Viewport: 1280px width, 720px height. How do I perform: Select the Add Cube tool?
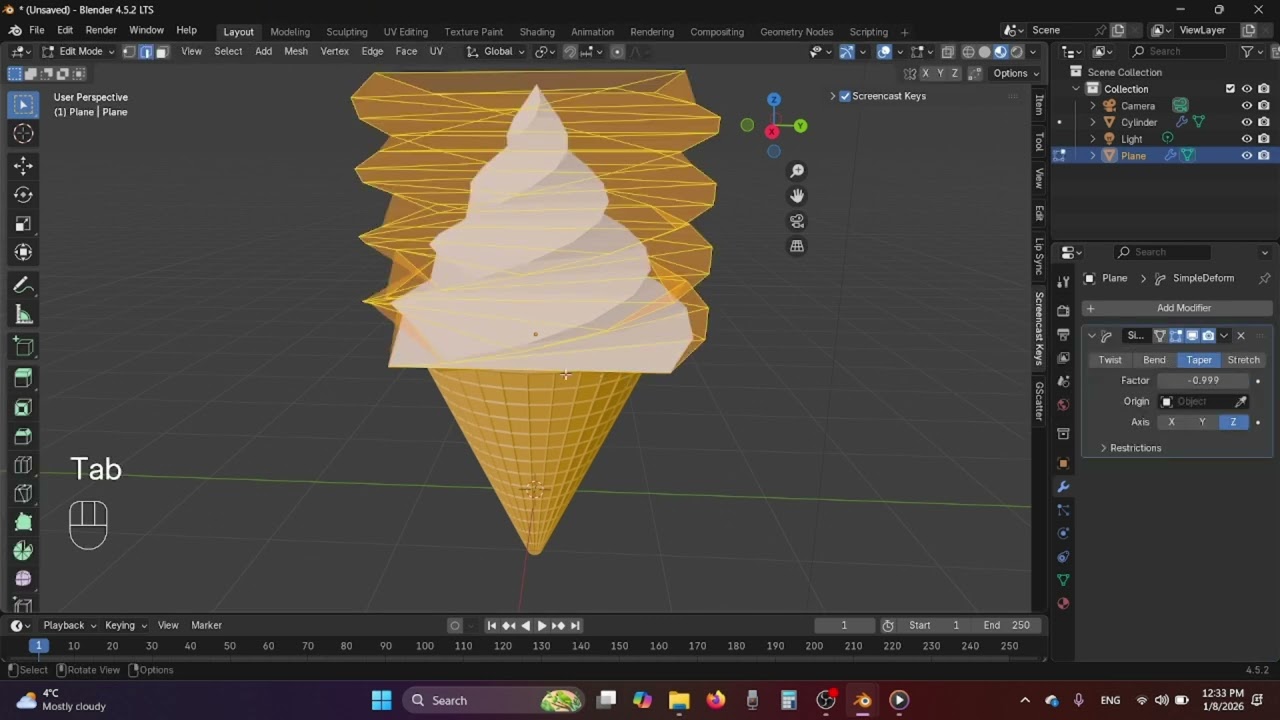[24, 347]
